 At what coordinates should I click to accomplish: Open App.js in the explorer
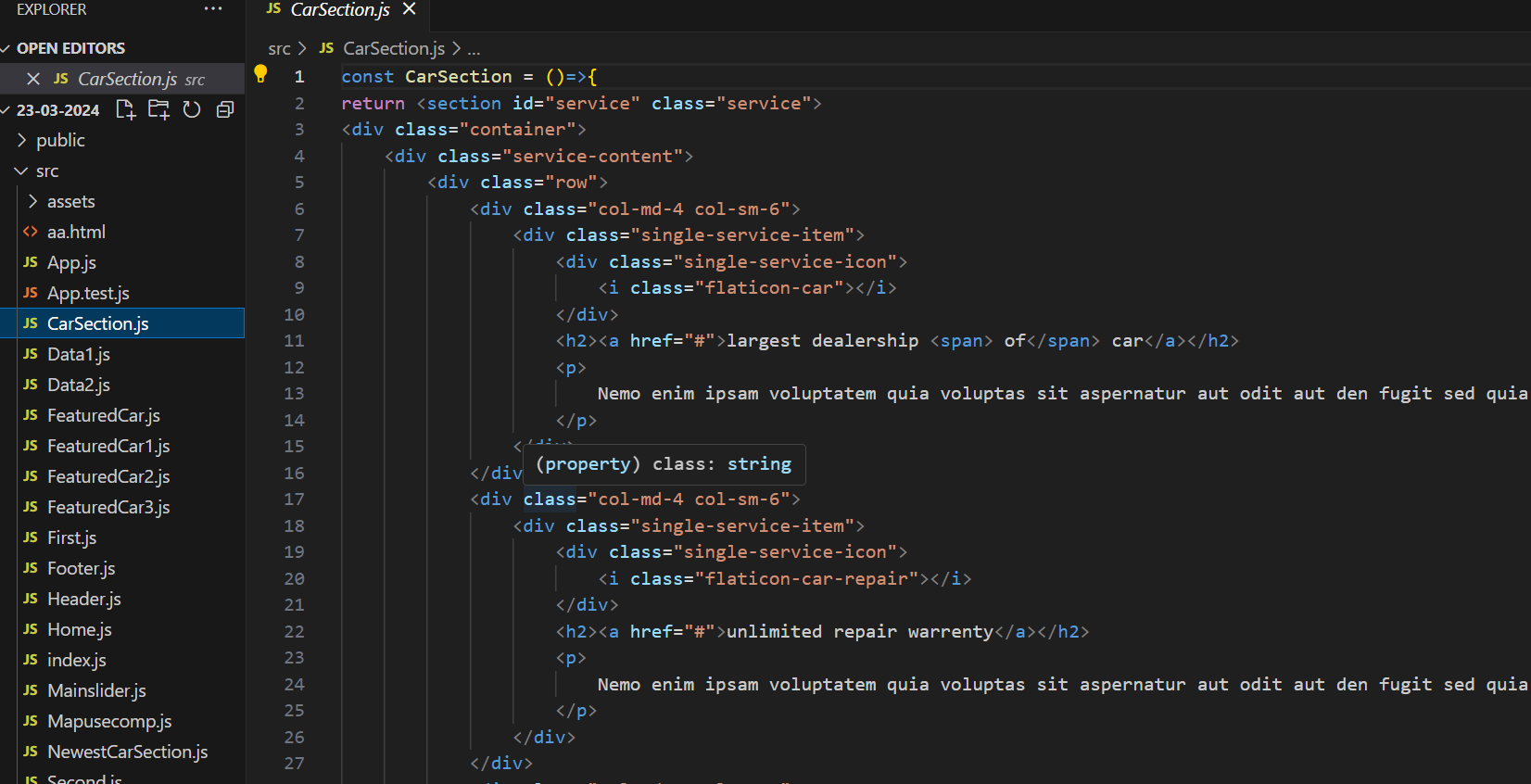71,262
